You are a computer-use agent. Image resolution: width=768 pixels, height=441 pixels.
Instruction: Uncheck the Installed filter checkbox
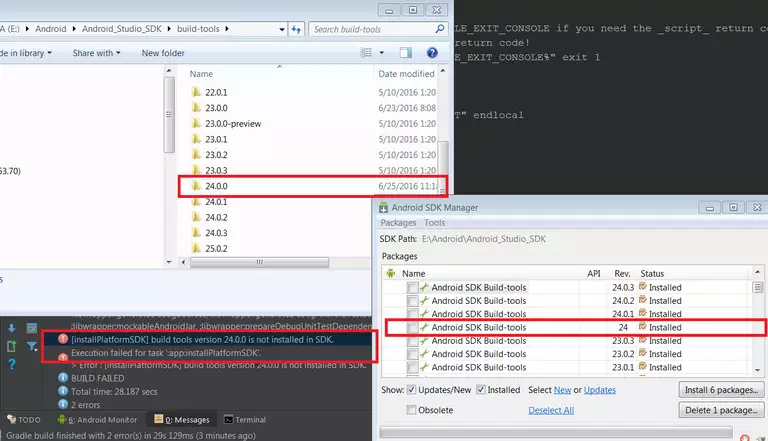[482, 390]
